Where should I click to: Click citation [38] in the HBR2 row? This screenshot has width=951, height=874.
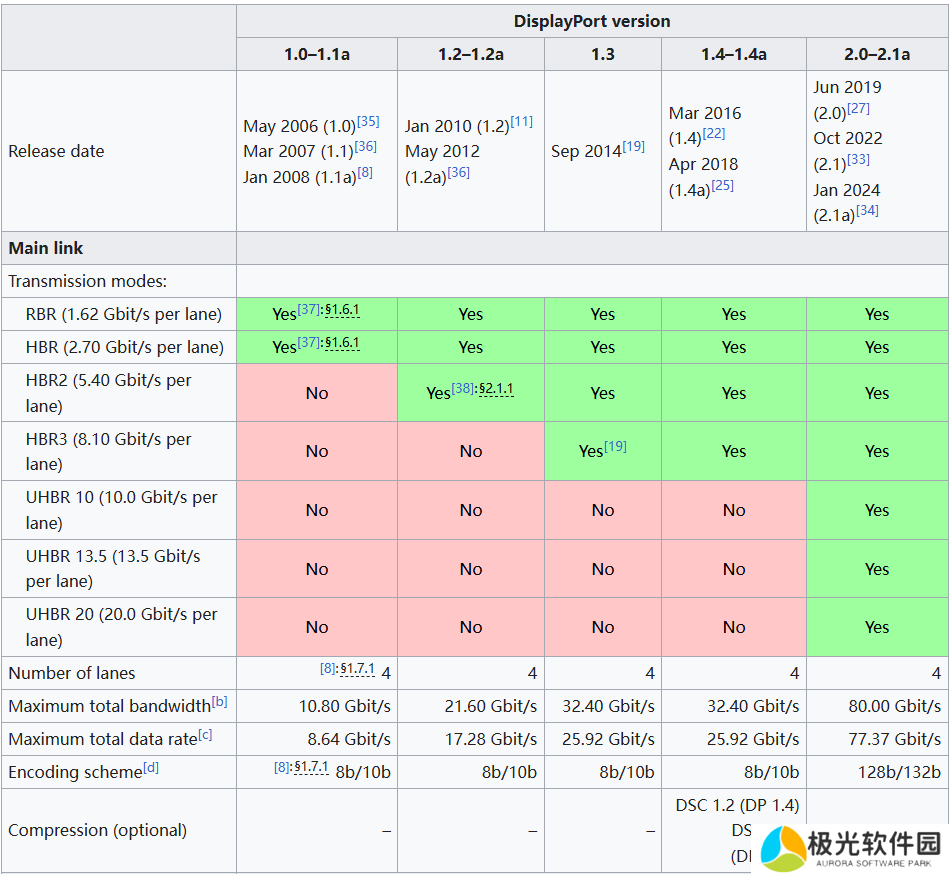[x=463, y=389]
